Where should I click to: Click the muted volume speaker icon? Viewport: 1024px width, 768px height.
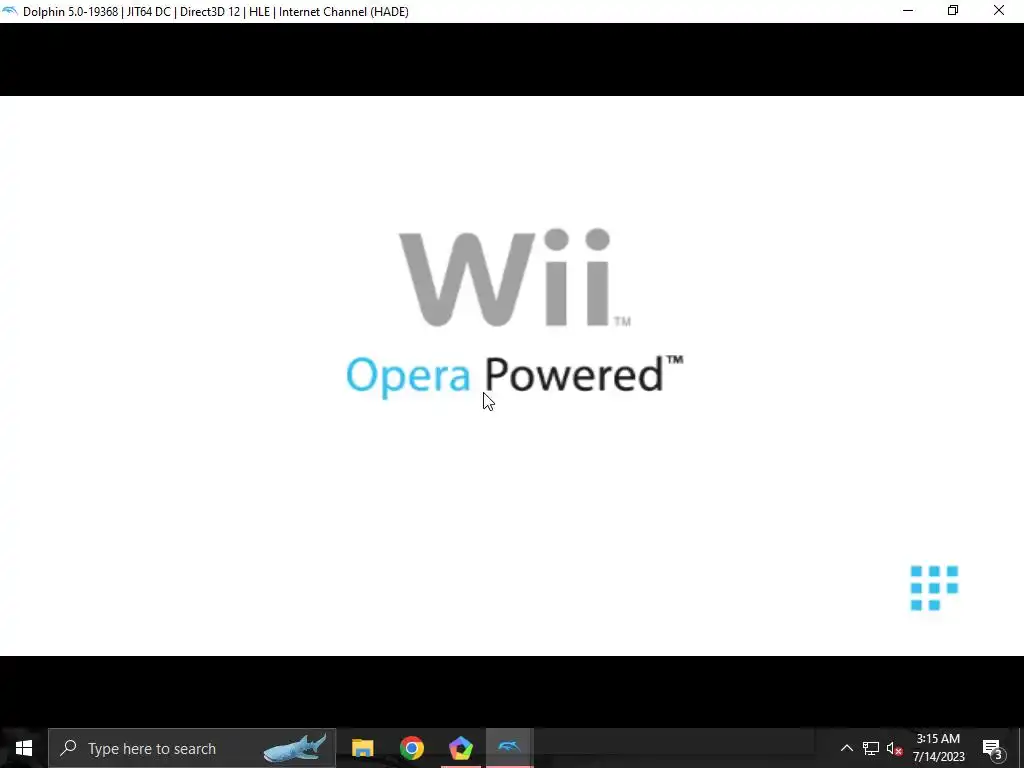click(894, 748)
